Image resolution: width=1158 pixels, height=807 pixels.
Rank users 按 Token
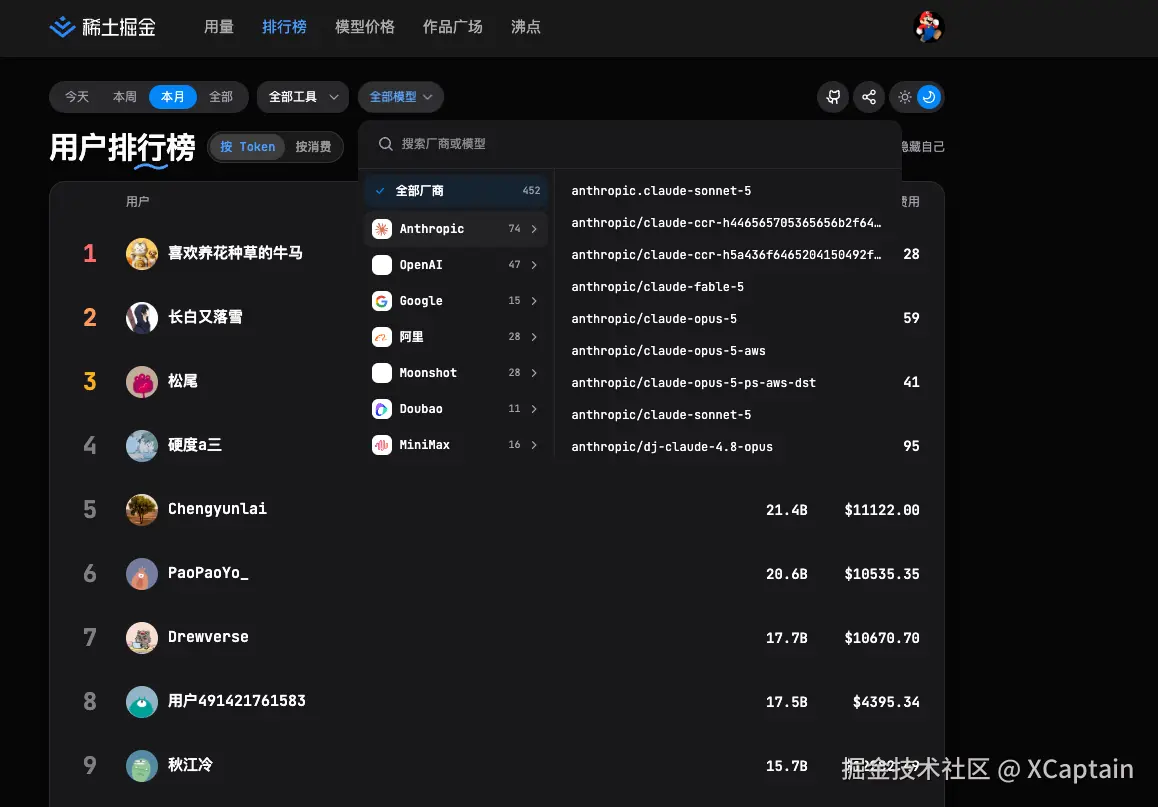pos(247,147)
